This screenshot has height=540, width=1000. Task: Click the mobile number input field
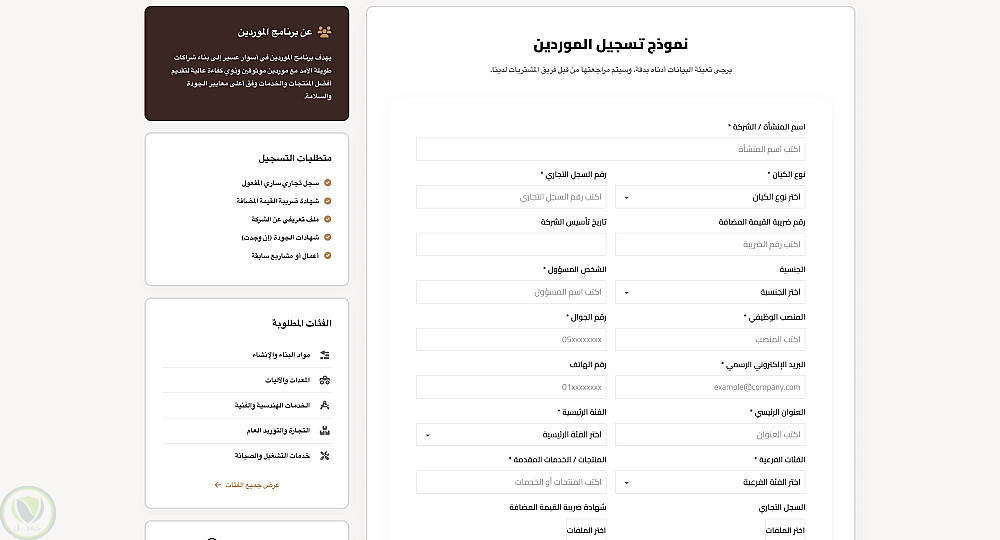[511, 340]
